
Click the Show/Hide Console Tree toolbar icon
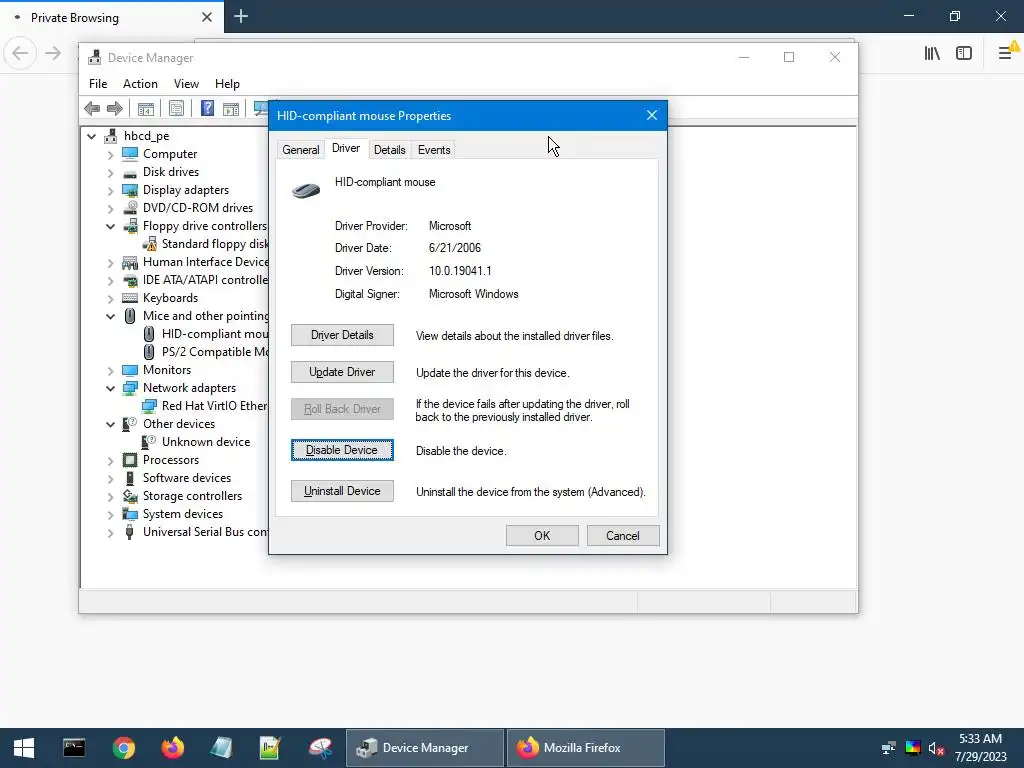tap(146, 108)
